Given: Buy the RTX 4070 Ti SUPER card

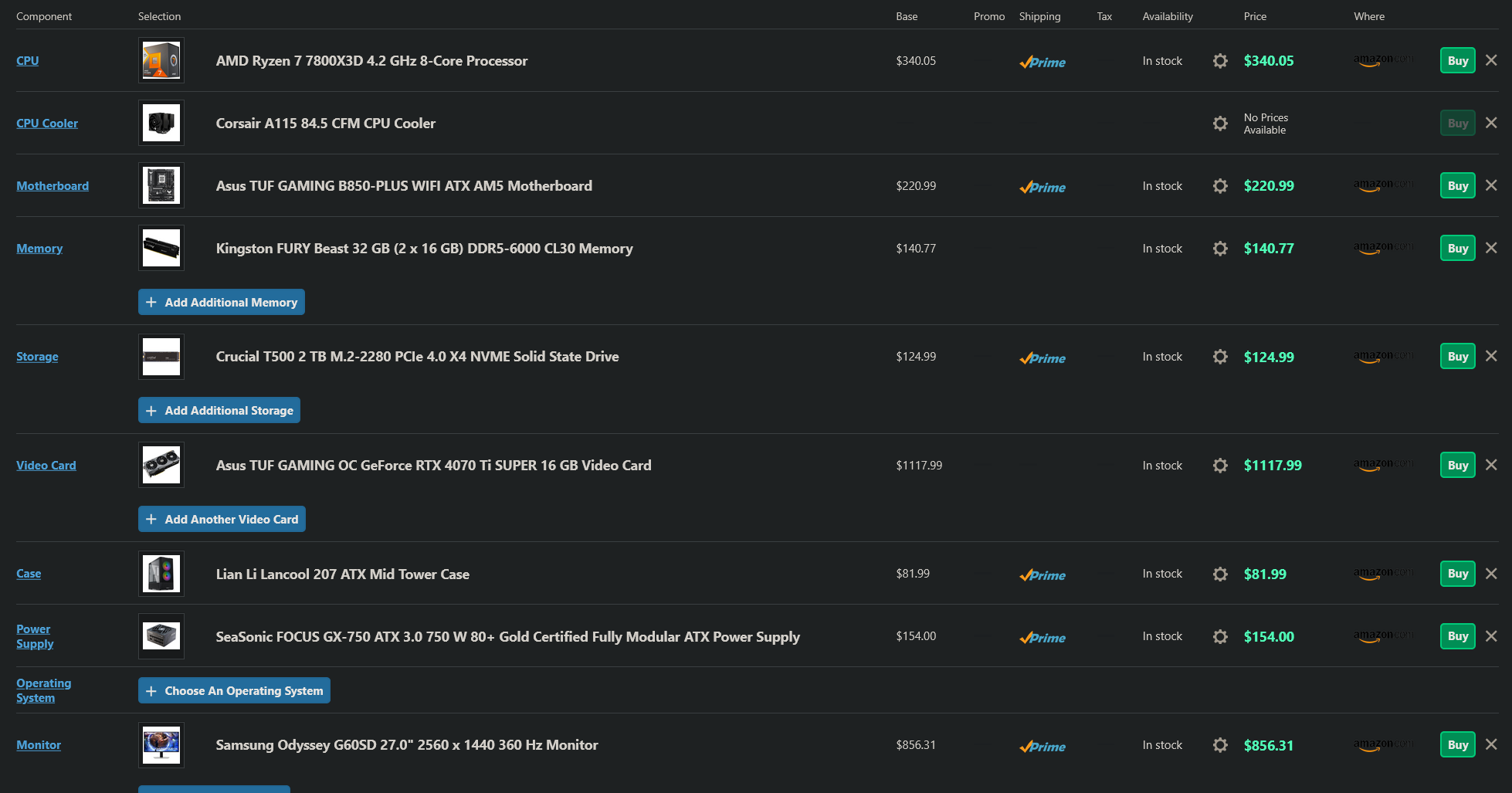Looking at the screenshot, I should click(x=1458, y=466).
